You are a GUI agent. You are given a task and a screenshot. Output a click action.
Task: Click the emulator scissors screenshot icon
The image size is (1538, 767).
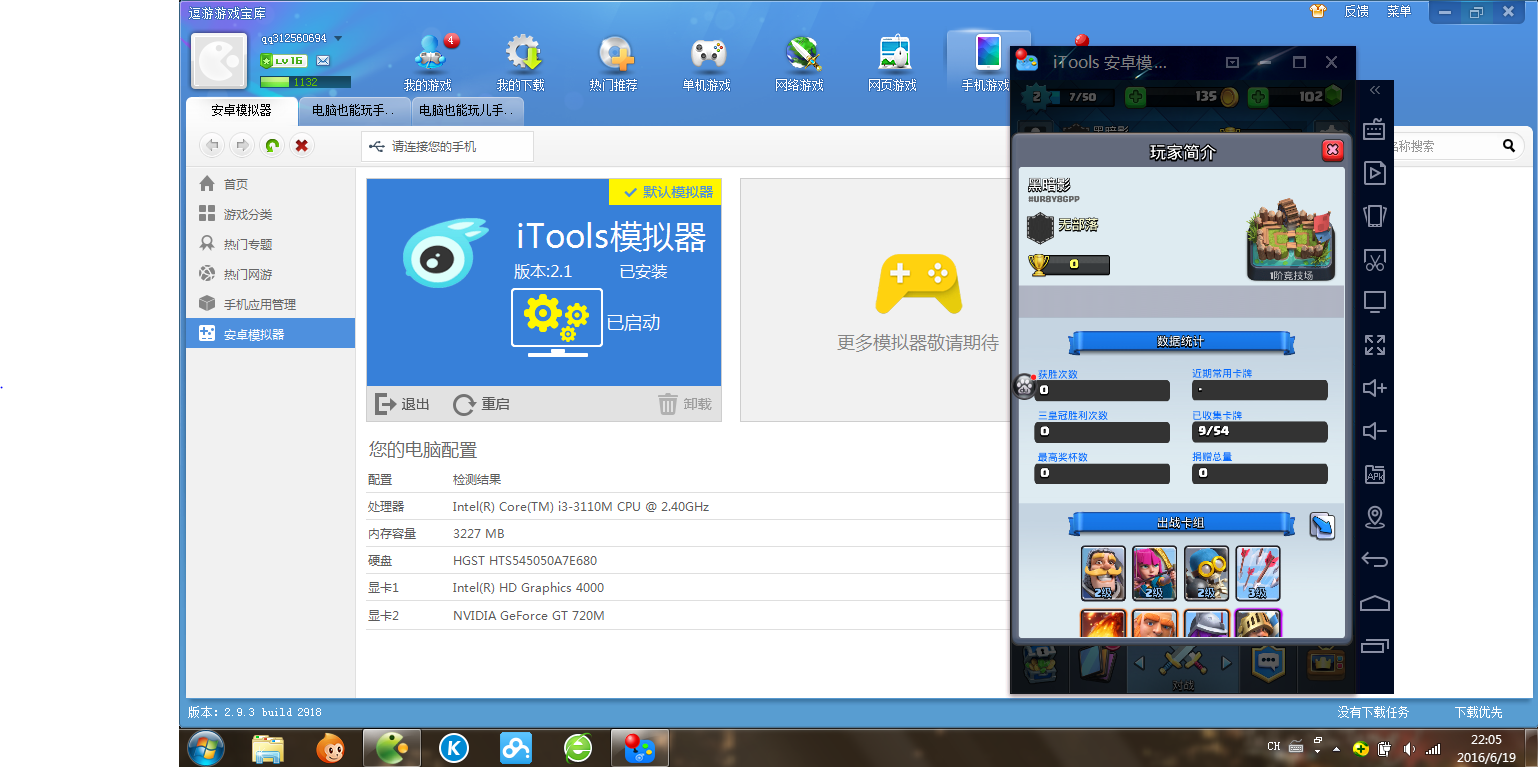point(1375,259)
